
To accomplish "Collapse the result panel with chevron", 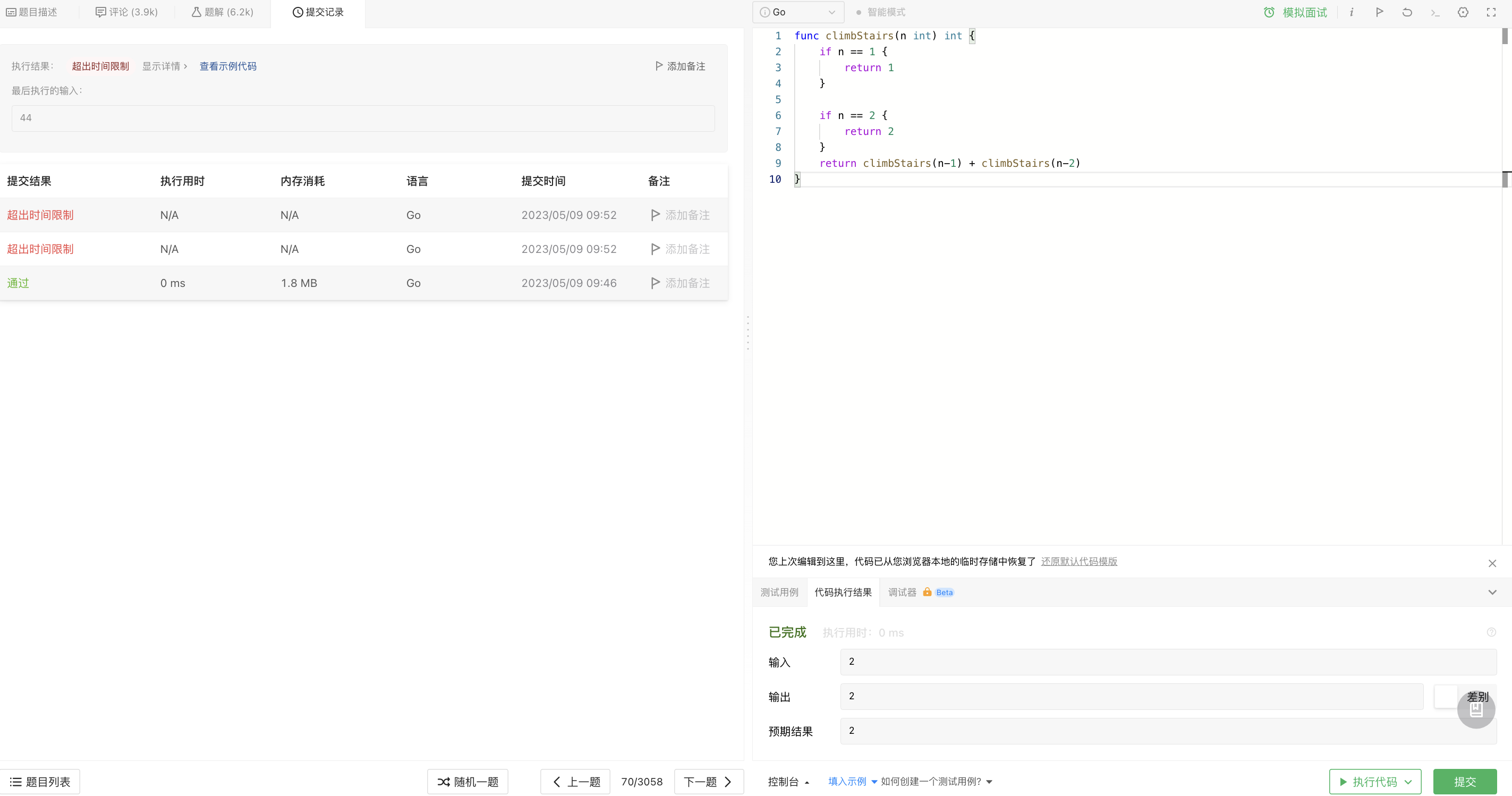I will (1492, 592).
